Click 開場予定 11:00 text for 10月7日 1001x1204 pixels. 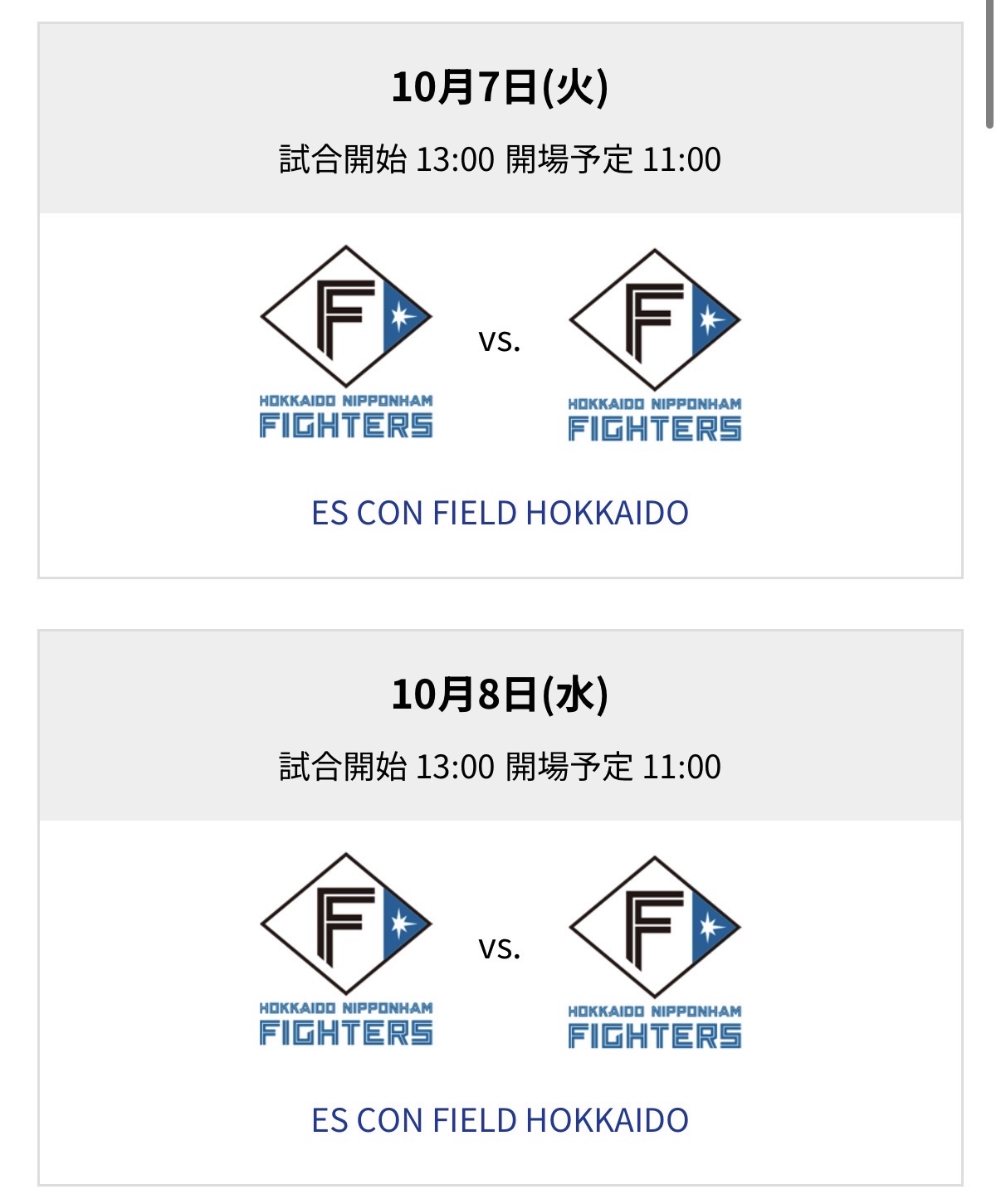(x=613, y=159)
